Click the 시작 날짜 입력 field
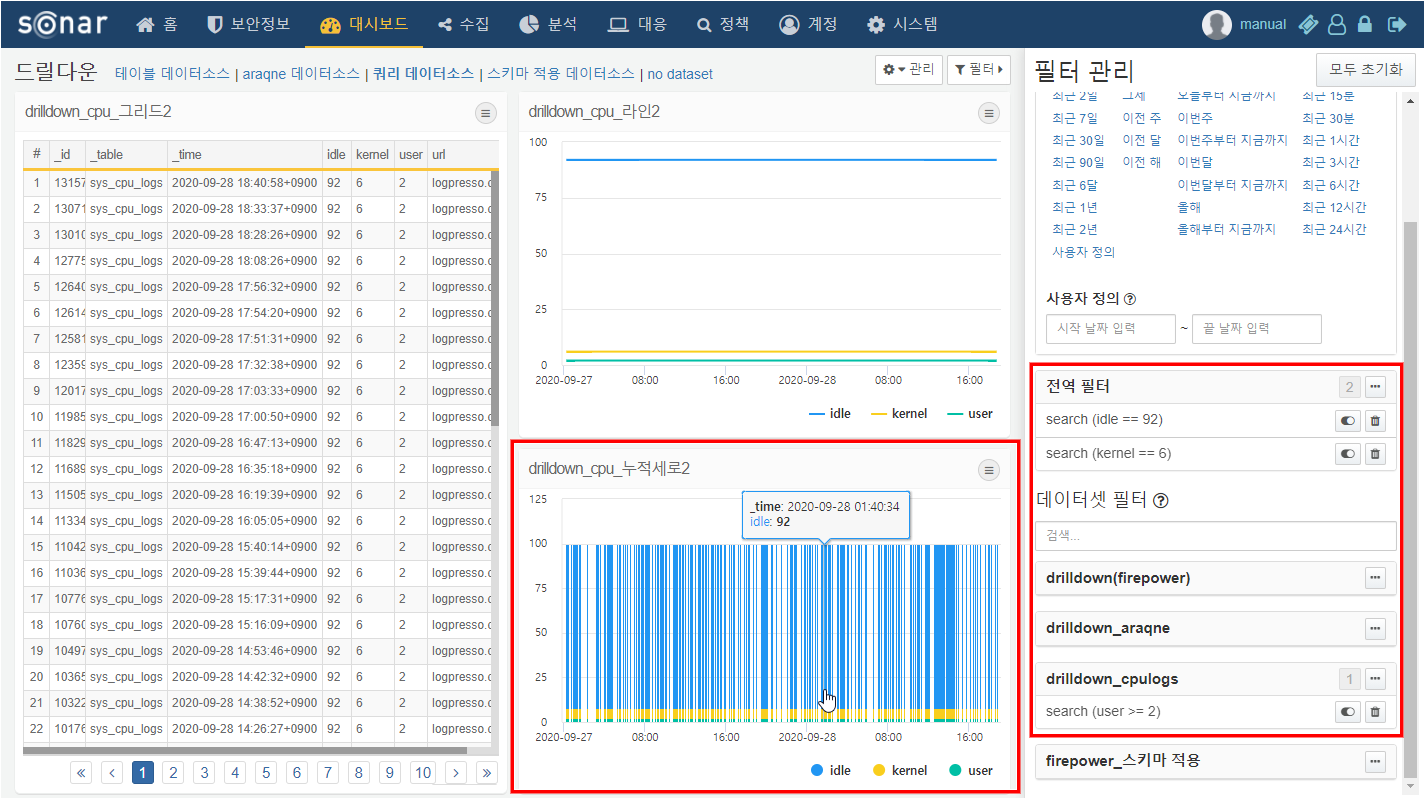Image resolution: width=1425 pixels, height=799 pixels. coord(1110,329)
